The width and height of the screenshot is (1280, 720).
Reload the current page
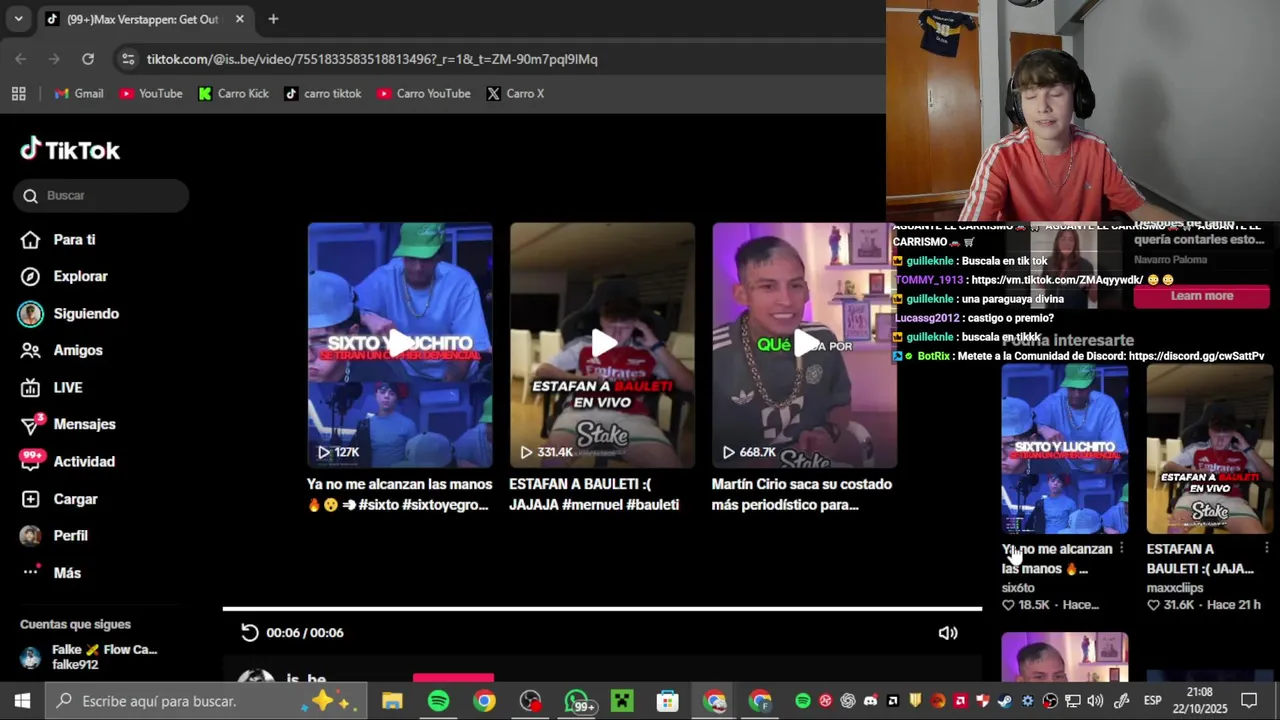pos(88,59)
